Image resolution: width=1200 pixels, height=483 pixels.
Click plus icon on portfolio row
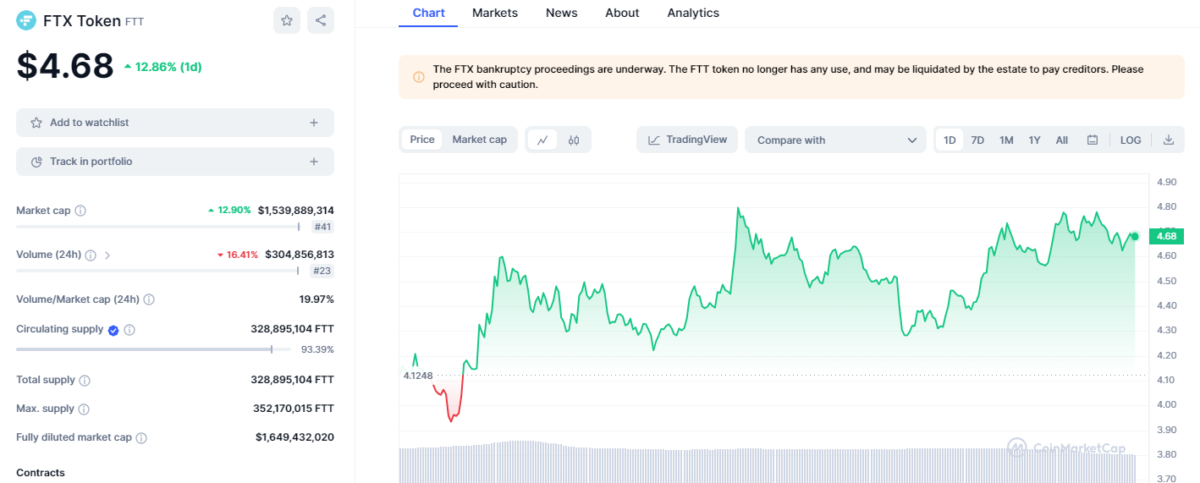pos(313,161)
